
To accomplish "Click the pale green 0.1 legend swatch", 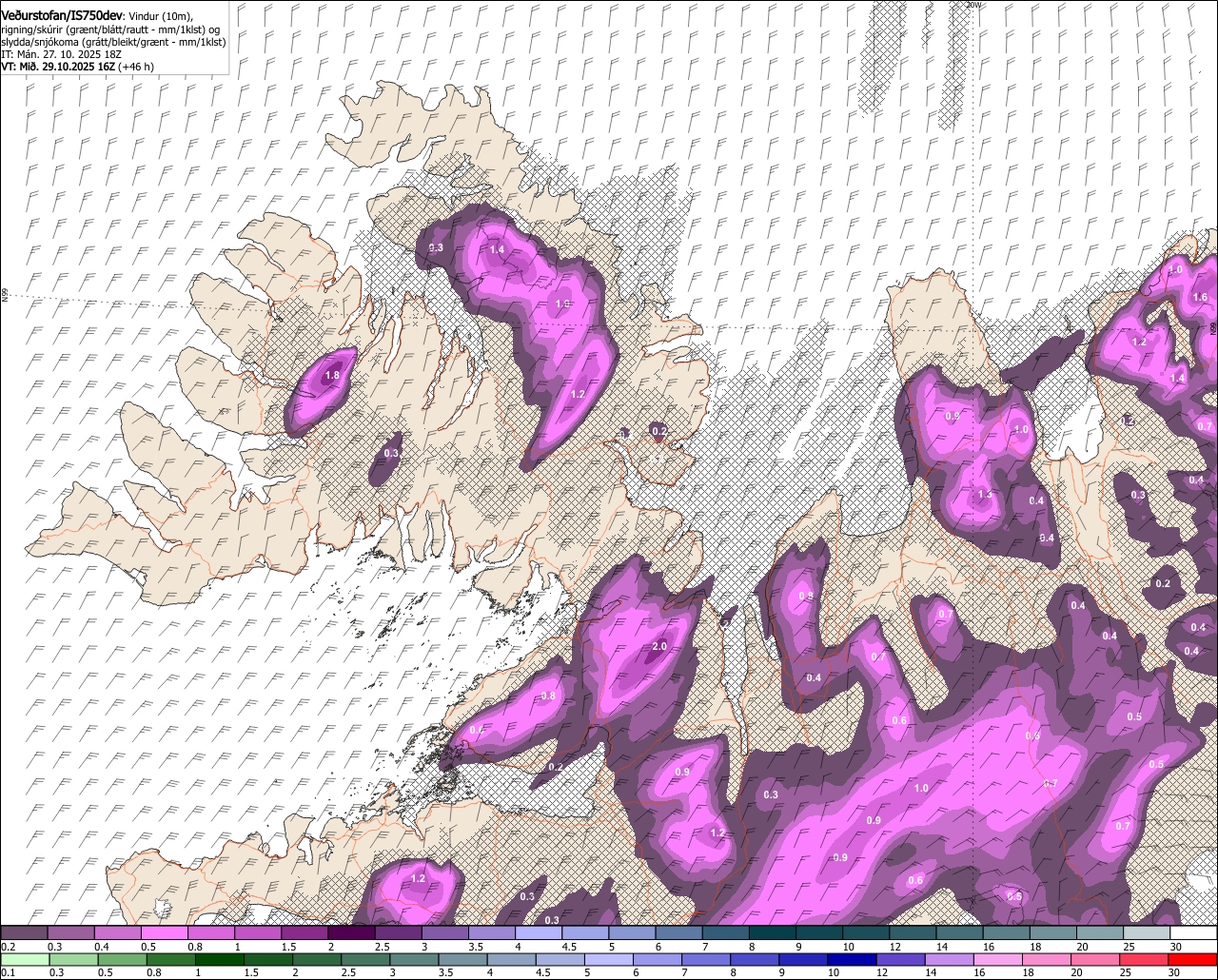I will click(25, 959).
